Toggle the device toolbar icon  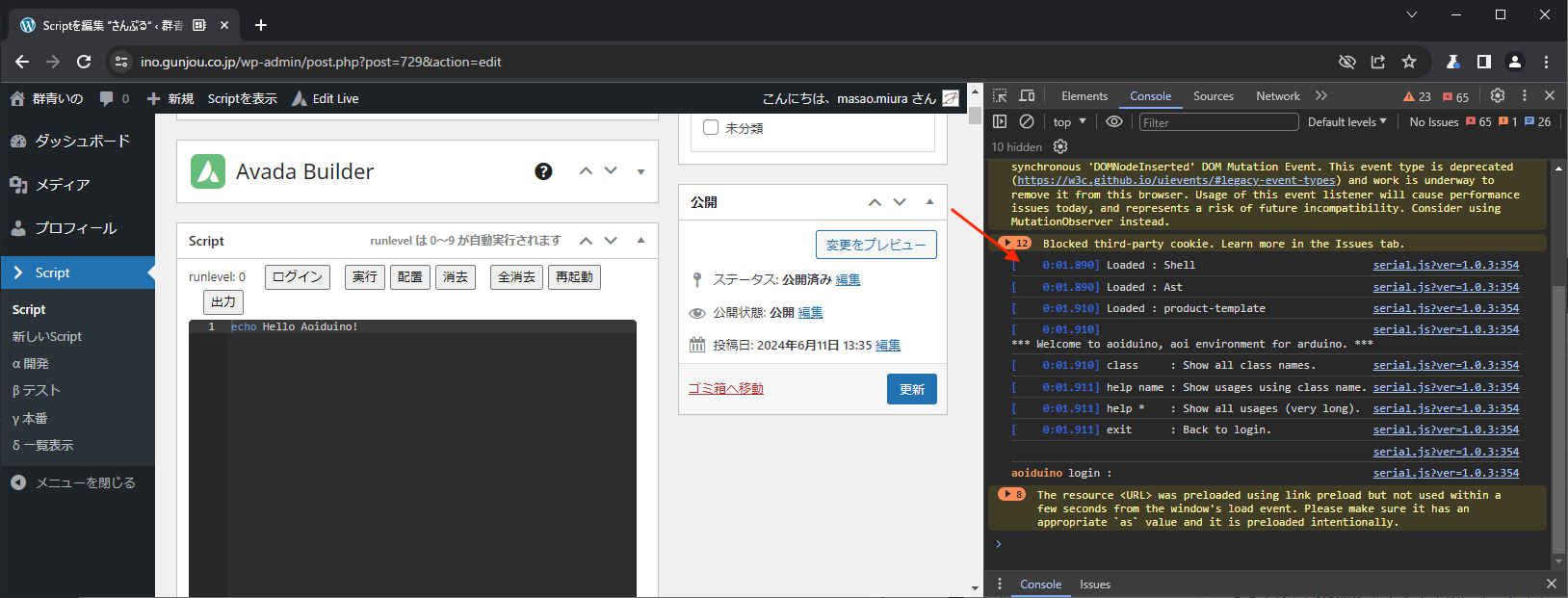[1027, 96]
